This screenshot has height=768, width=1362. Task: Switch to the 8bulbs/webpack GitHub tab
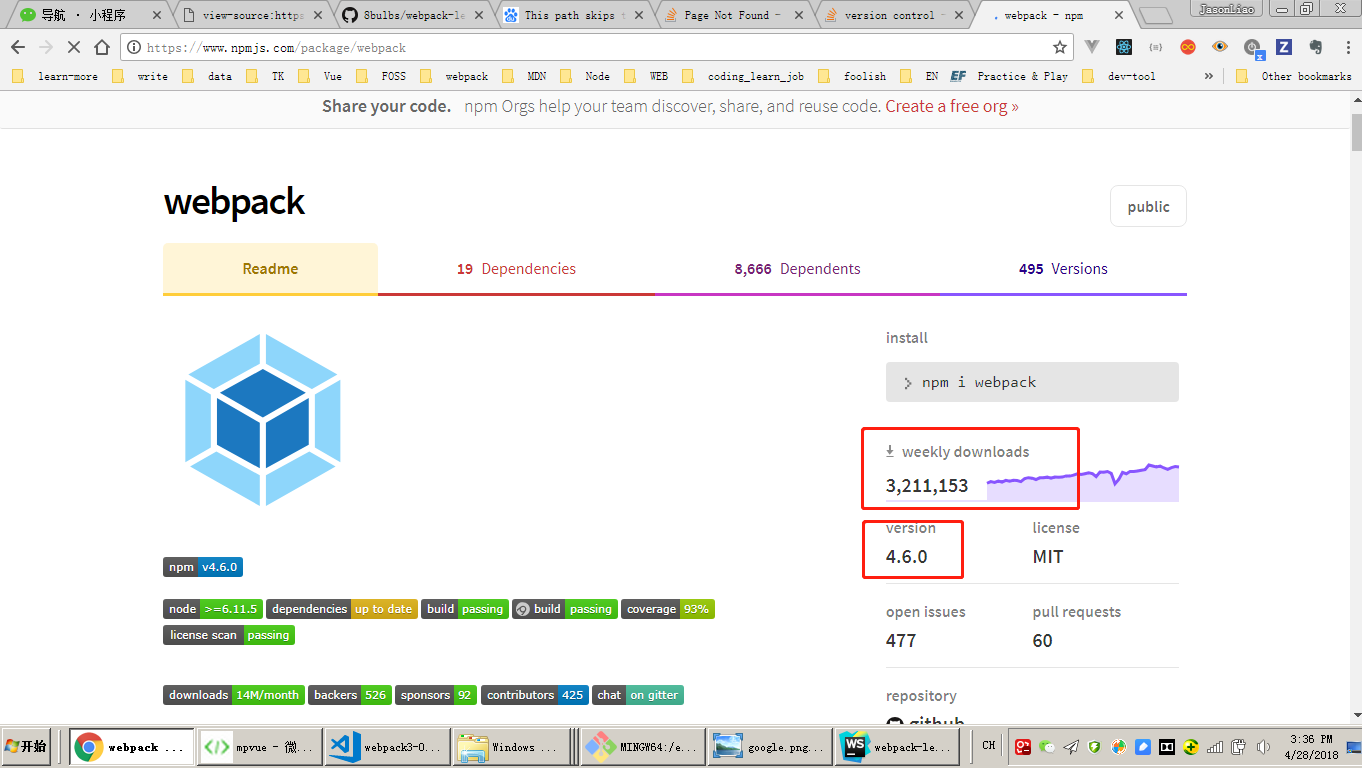point(411,15)
